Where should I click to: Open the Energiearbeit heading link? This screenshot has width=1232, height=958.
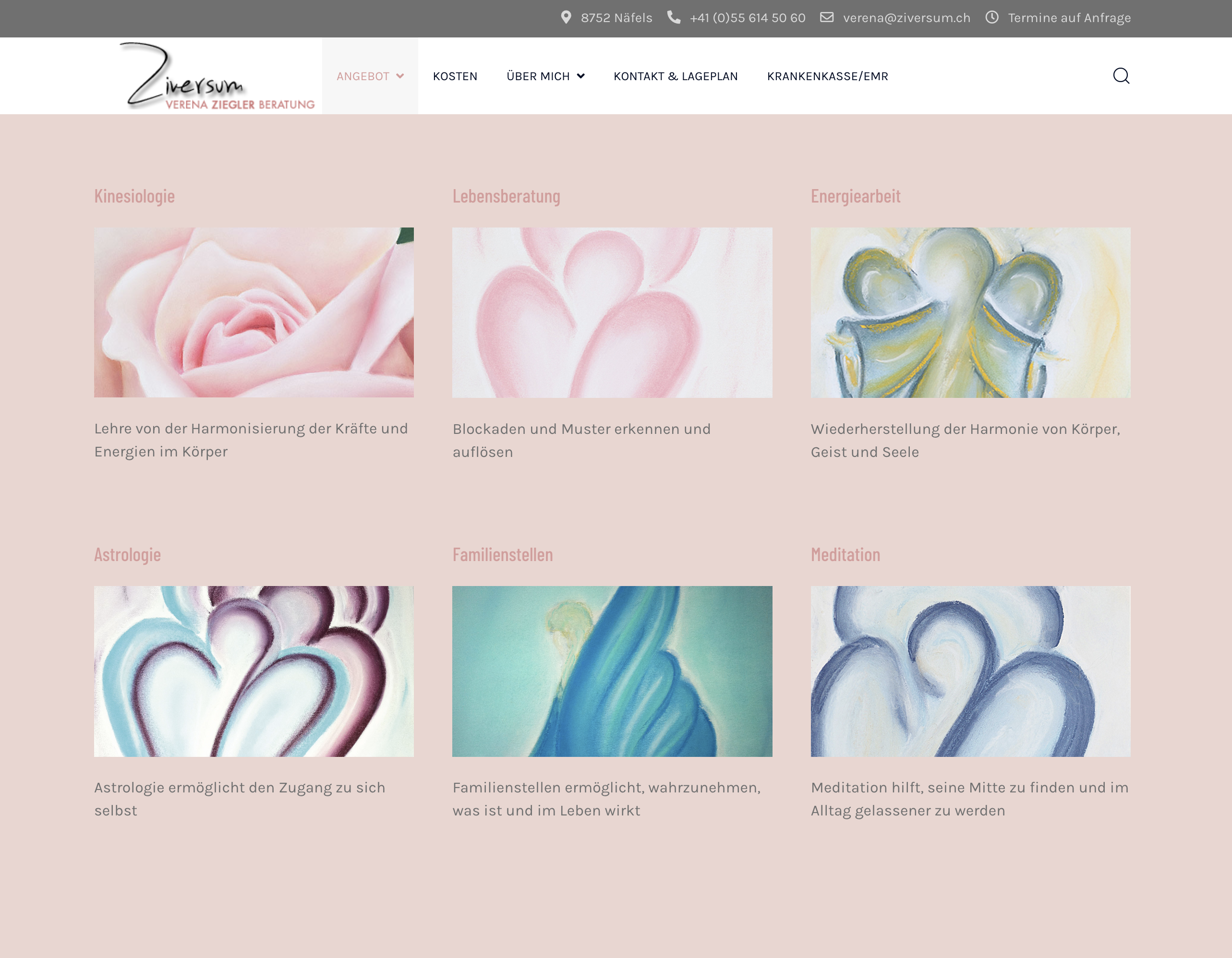pyautogui.click(x=855, y=196)
